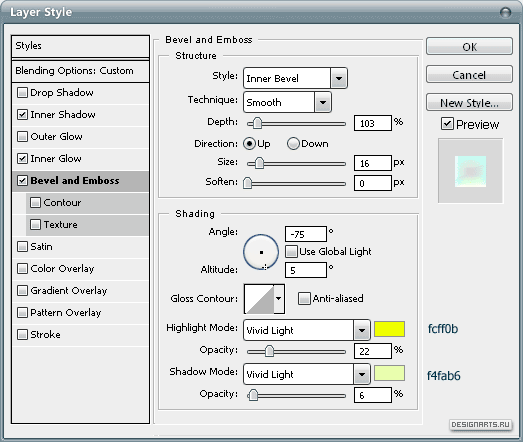
Task: Open the Highlight Mode dropdown arrow
Action: 361,330
